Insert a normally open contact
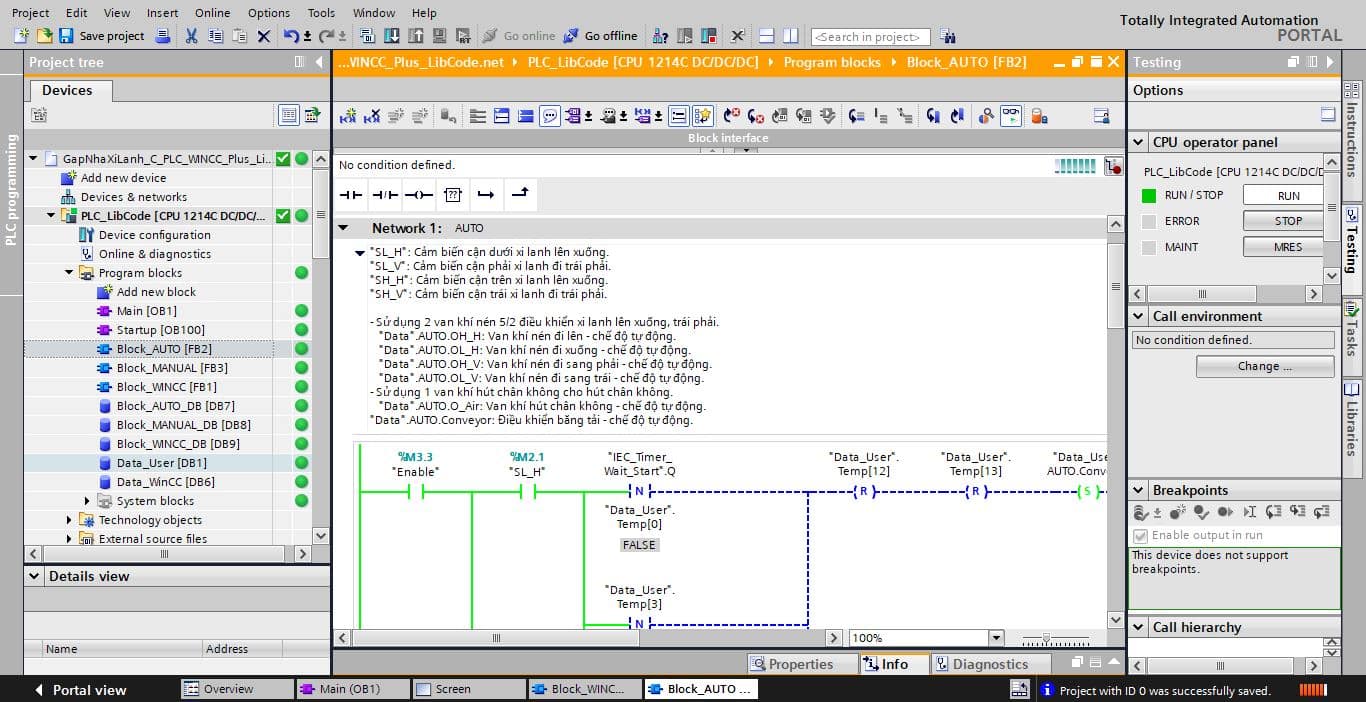The width and height of the screenshot is (1366, 702). 350,194
